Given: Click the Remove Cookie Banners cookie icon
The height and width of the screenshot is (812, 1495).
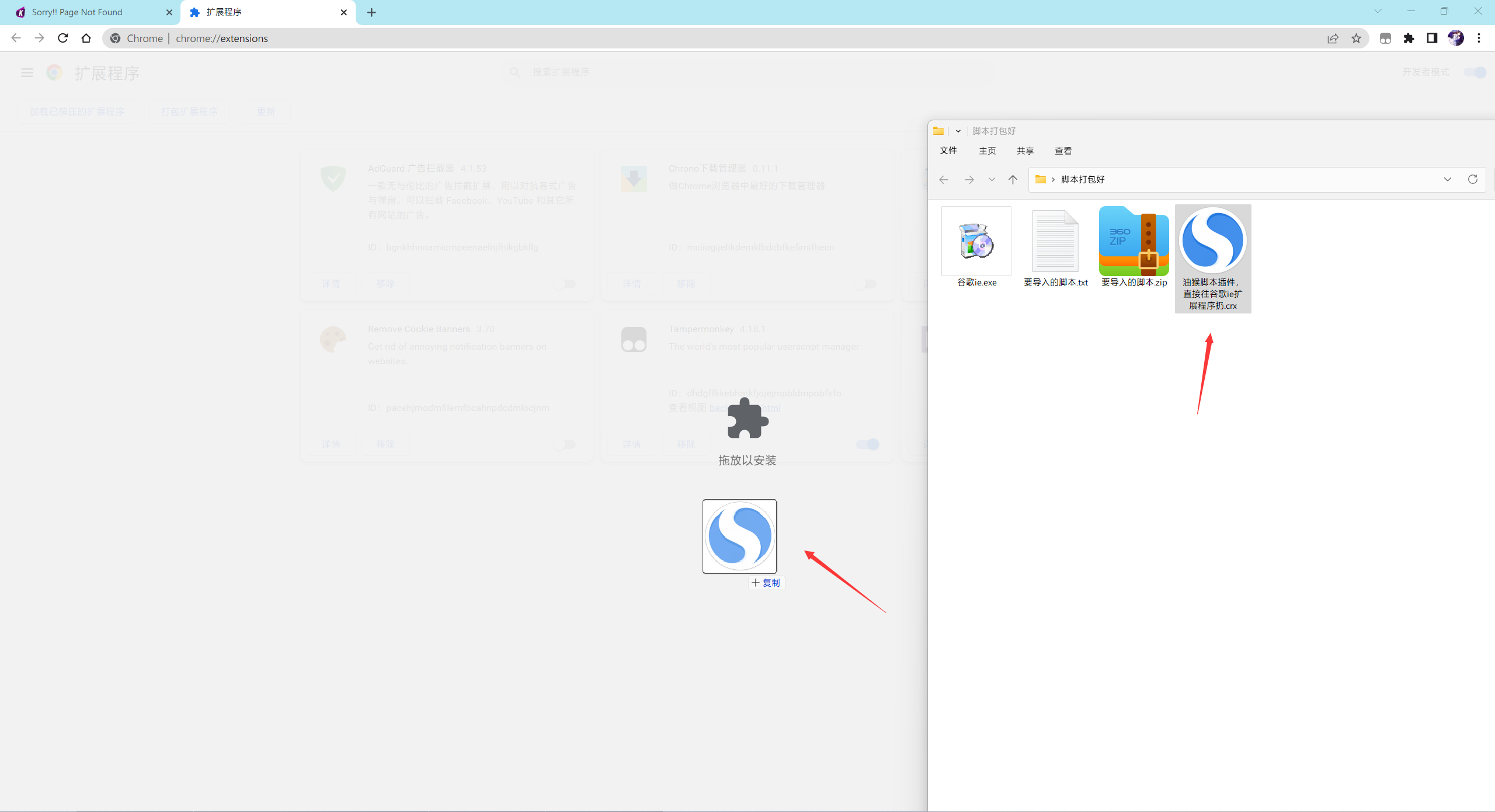Looking at the screenshot, I should (x=333, y=339).
